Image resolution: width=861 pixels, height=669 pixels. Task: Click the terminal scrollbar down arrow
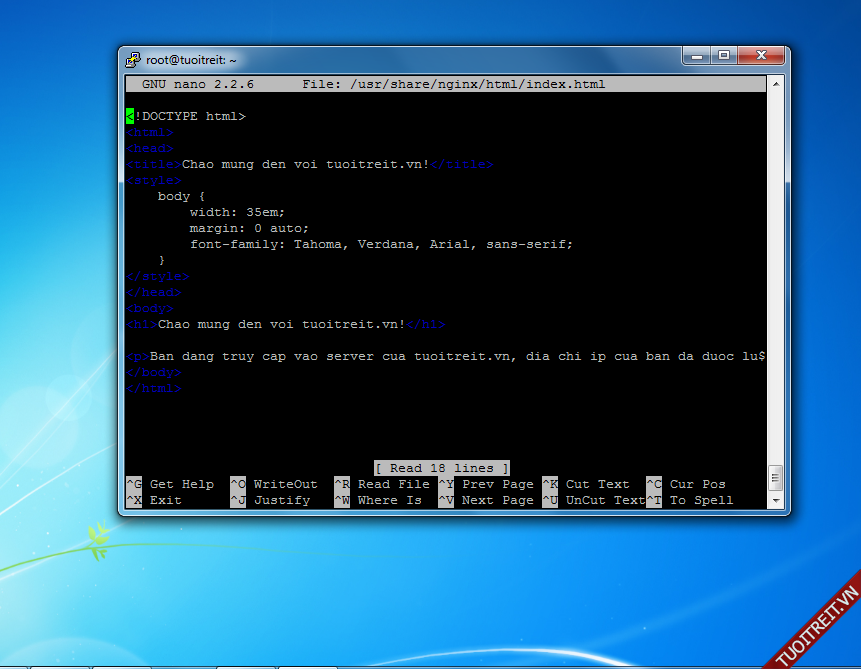pyautogui.click(x=775, y=499)
